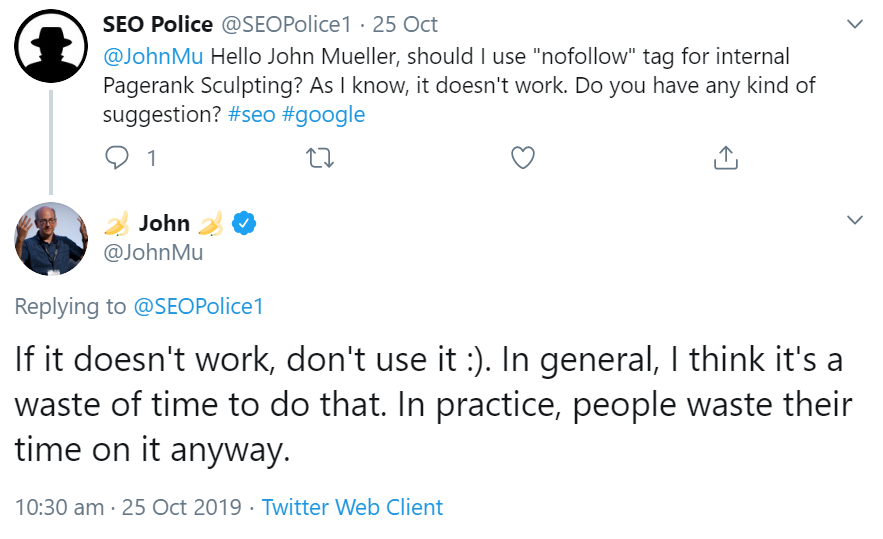Screen dimensions: 883x539
Task: Like the SEO Police tweet
Action: point(522,157)
